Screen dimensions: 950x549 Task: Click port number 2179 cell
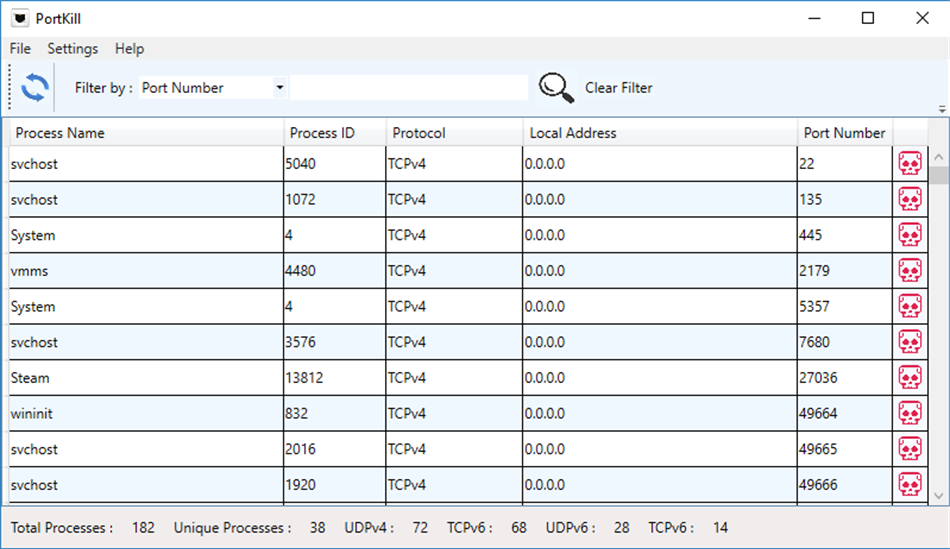coord(845,271)
